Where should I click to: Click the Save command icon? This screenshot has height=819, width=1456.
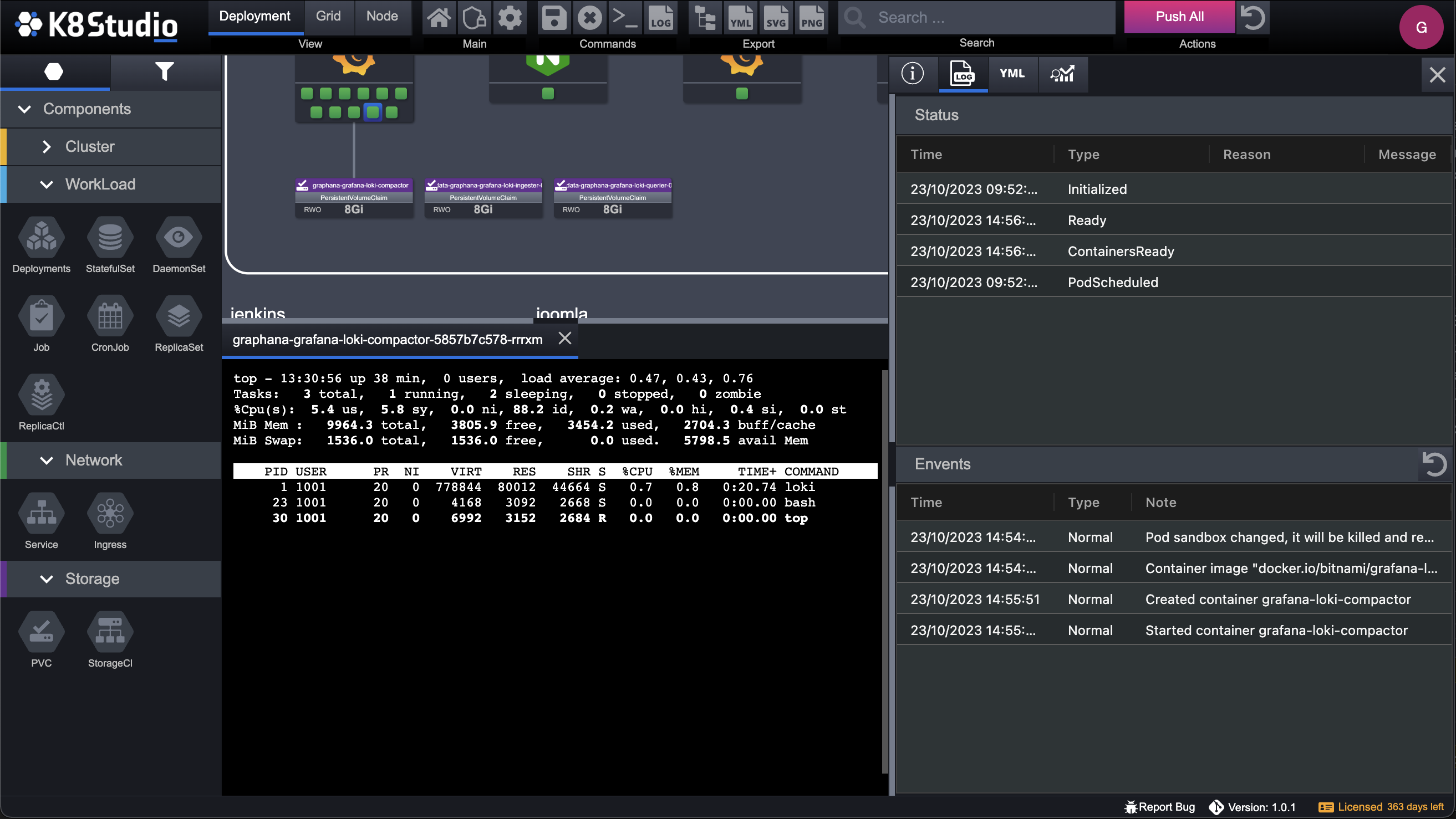tap(554, 18)
